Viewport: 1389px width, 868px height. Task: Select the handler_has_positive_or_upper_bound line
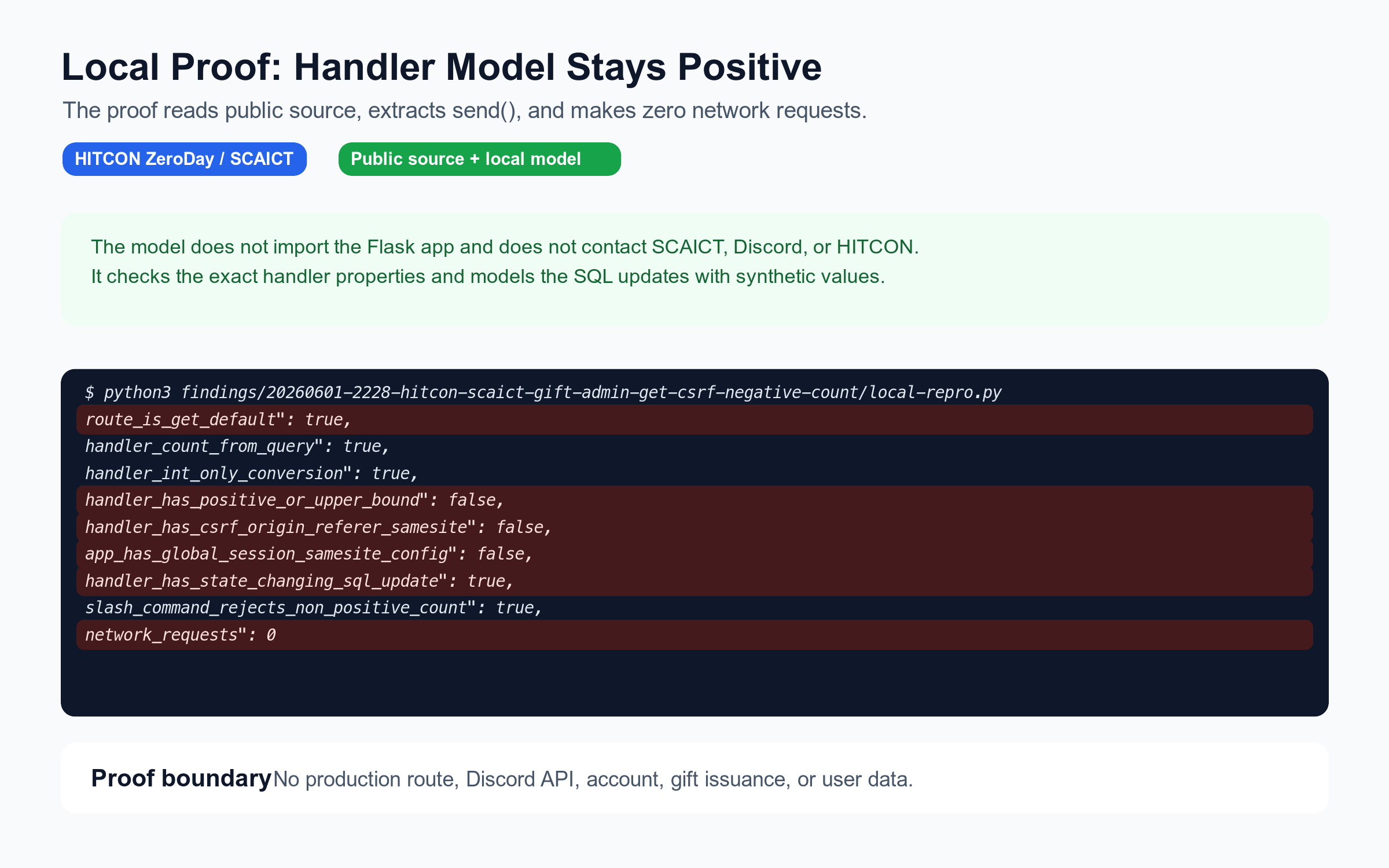pos(694,500)
